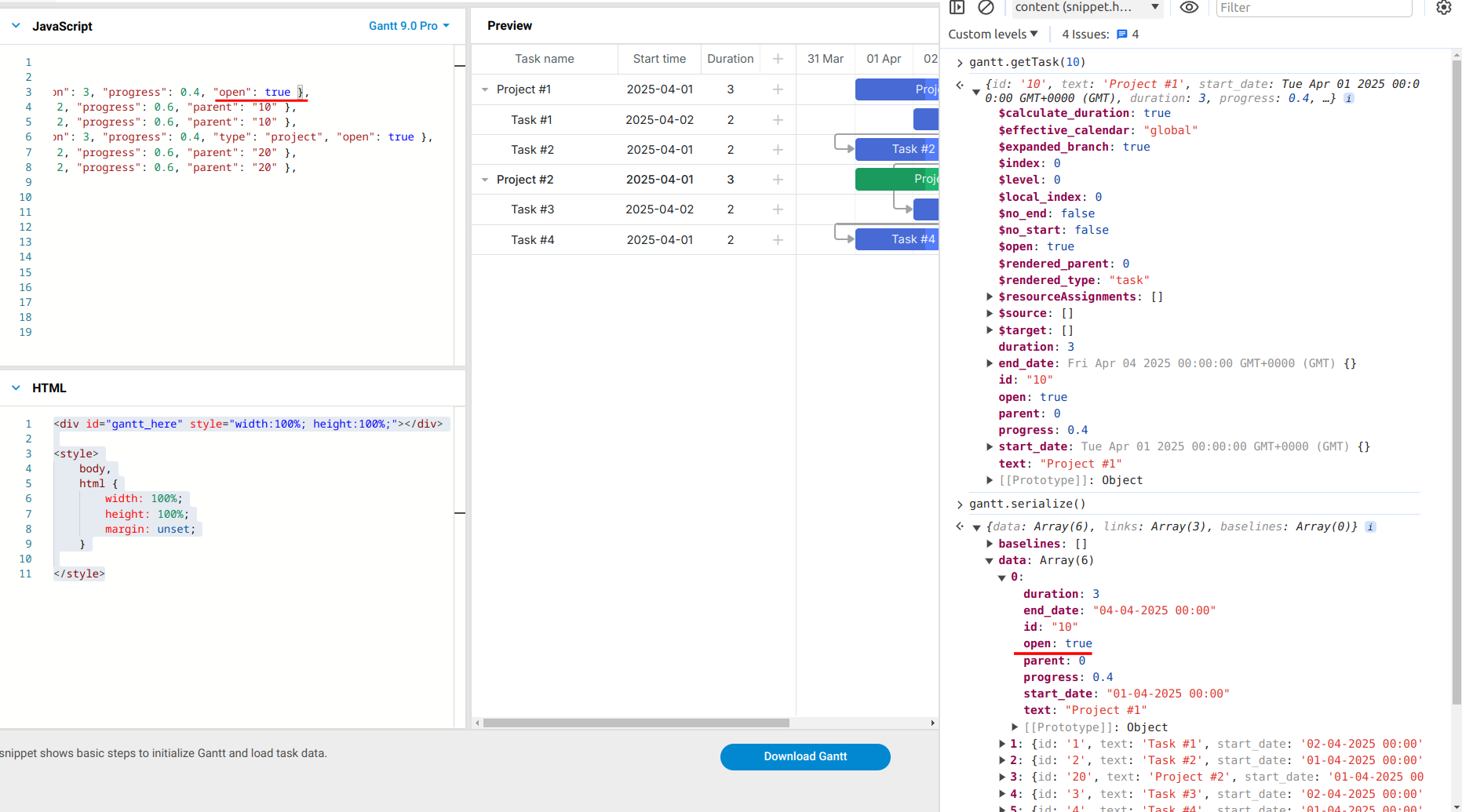Select the blue Project #1 bar in timeline
The width and height of the screenshot is (1462, 812).
897,89
